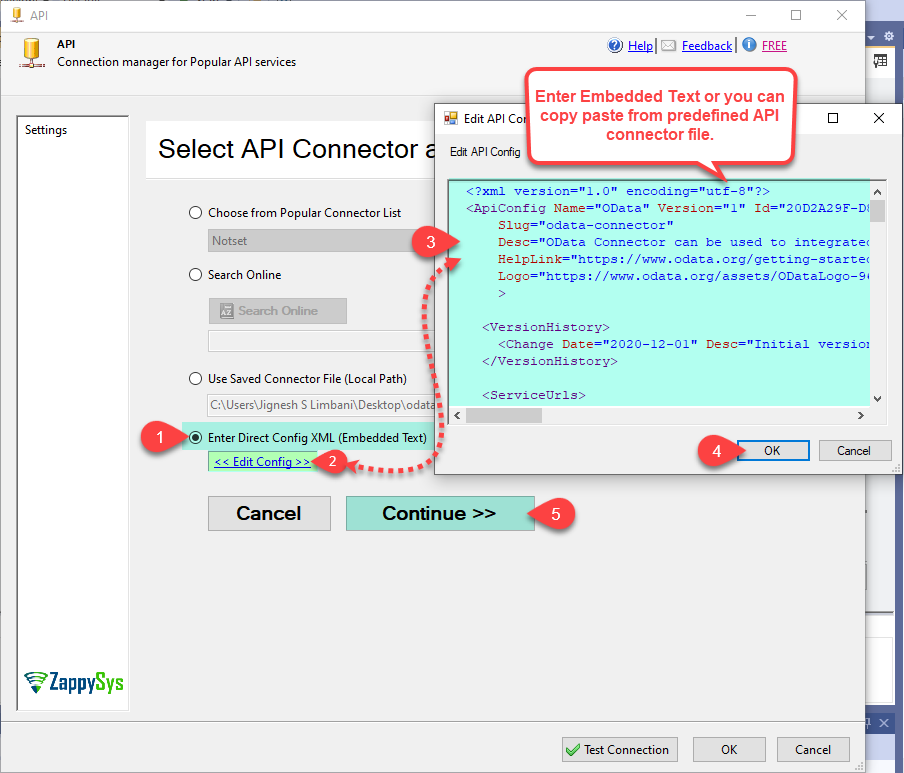Click the Edit API Config dialog title icon
The width and height of the screenshot is (904, 773).
(x=450, y=118)
